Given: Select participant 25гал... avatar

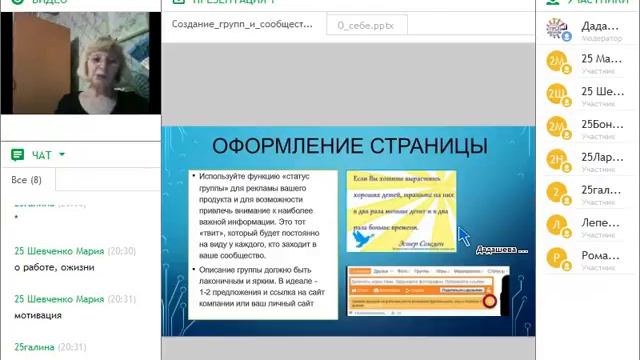Looking at the screenshot, I should [x=557, y=192].
